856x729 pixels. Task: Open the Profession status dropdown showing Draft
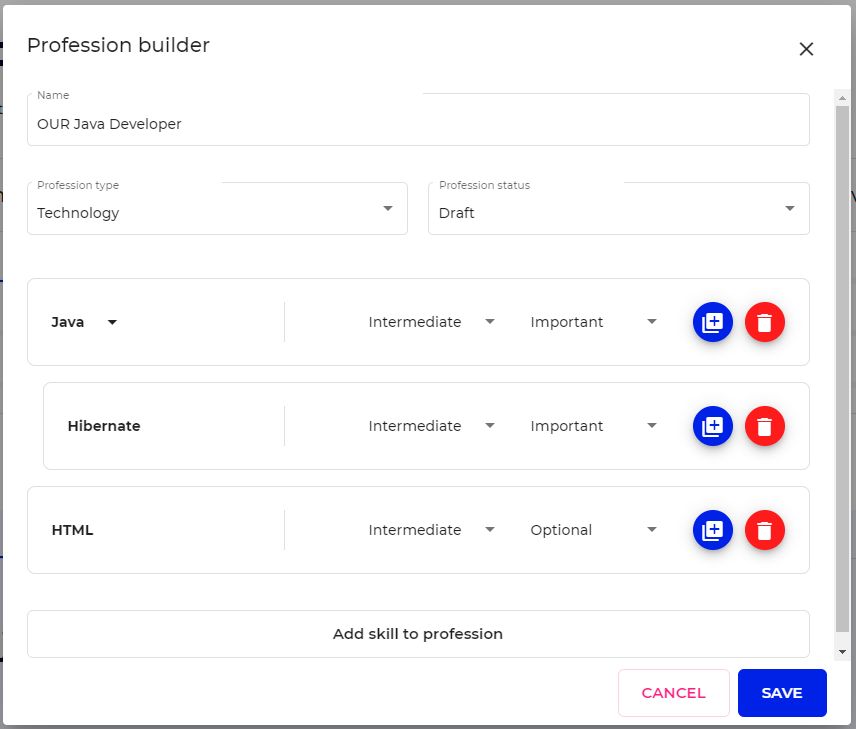tap(619, 209)
